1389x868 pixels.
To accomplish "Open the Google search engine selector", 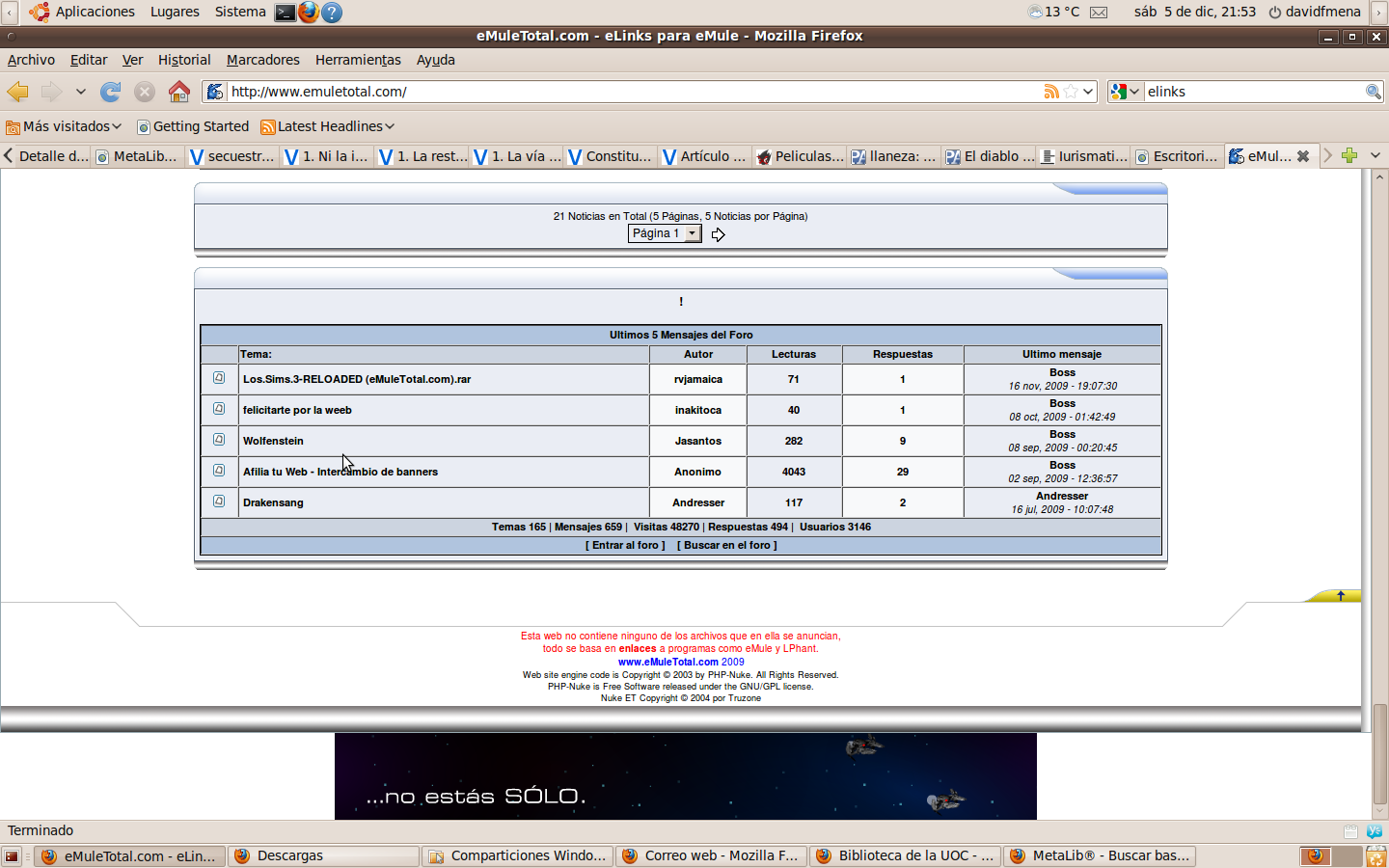I will (1126, 92).
